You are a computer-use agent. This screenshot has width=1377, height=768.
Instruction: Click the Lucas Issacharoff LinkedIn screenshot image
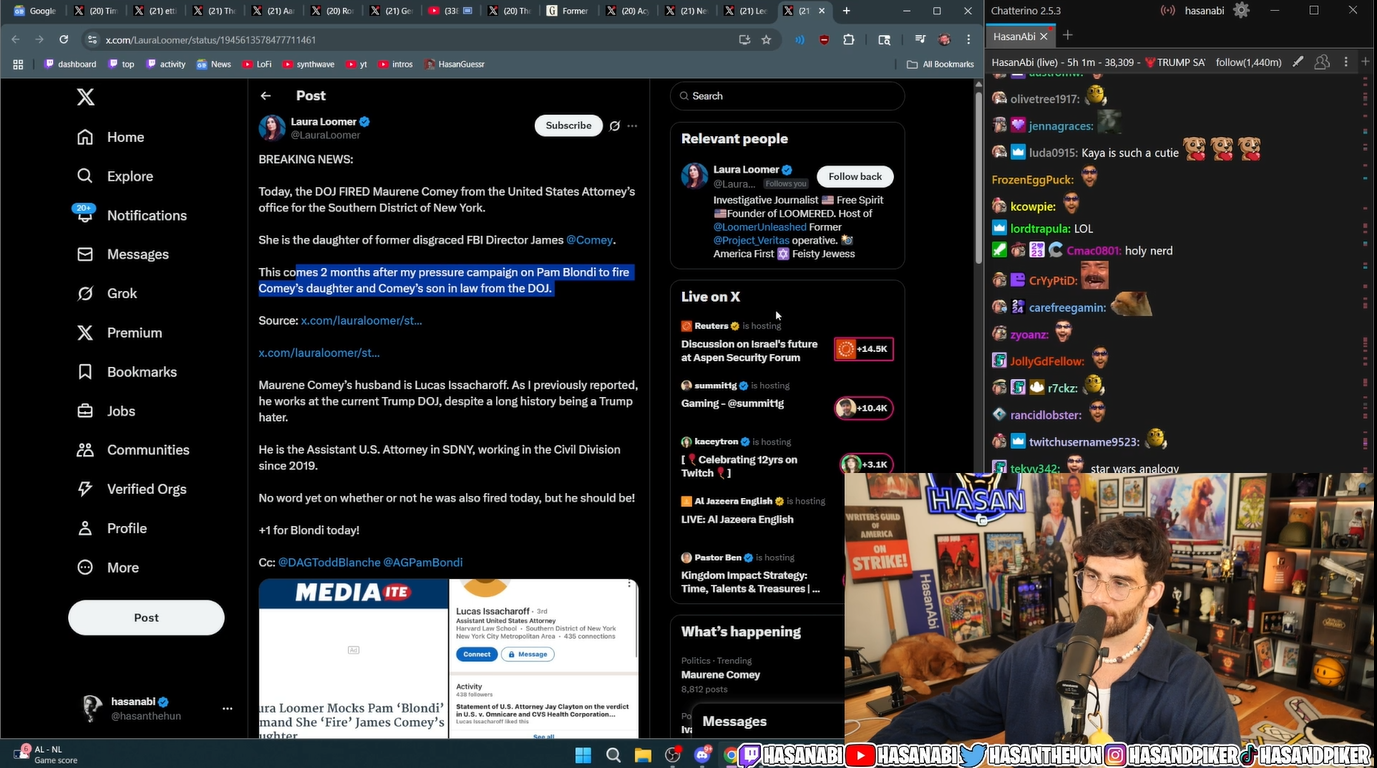544,659
